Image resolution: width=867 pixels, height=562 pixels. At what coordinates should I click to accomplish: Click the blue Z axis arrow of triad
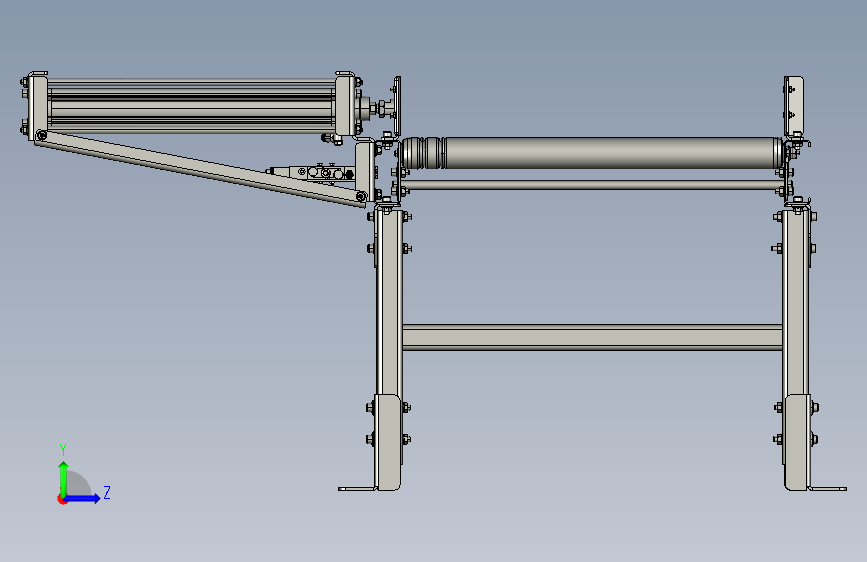83,498
